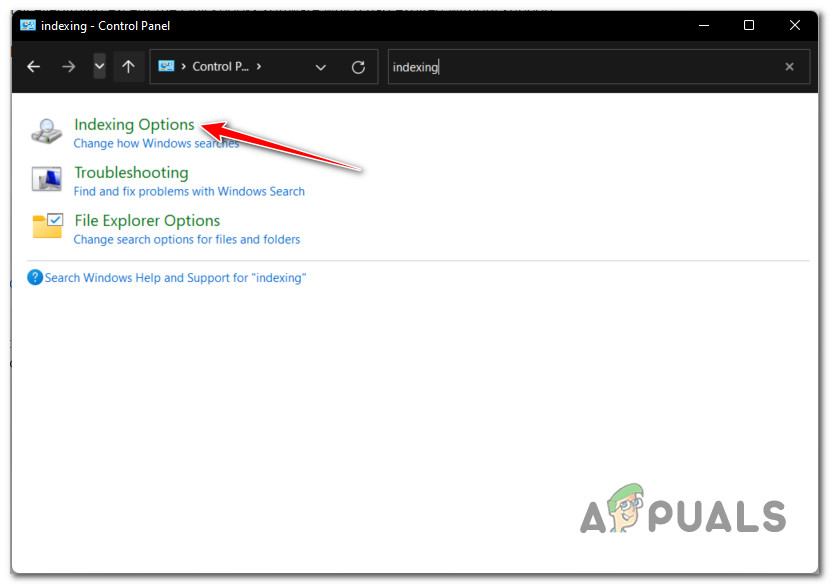Open Troubleshooting
The height and width of the screenshot is (585, 830).
131,173
